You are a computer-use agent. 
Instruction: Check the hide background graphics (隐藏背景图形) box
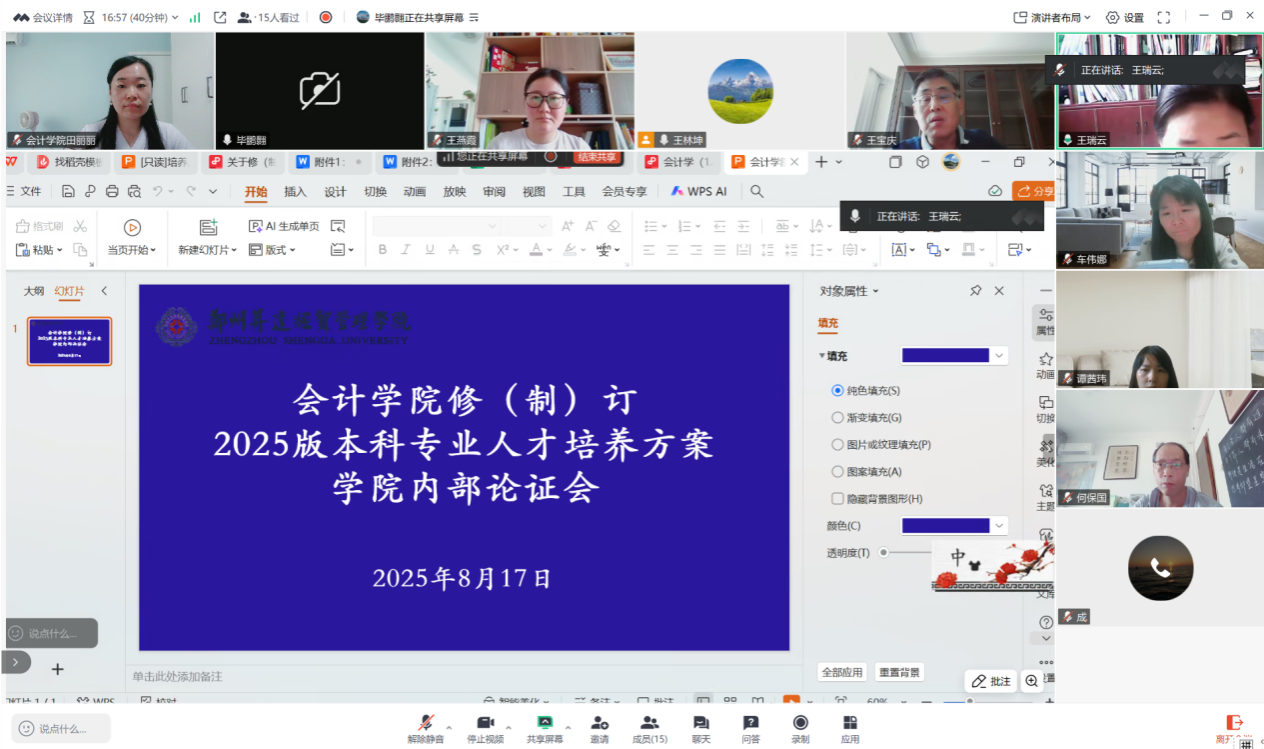(838, 499)
